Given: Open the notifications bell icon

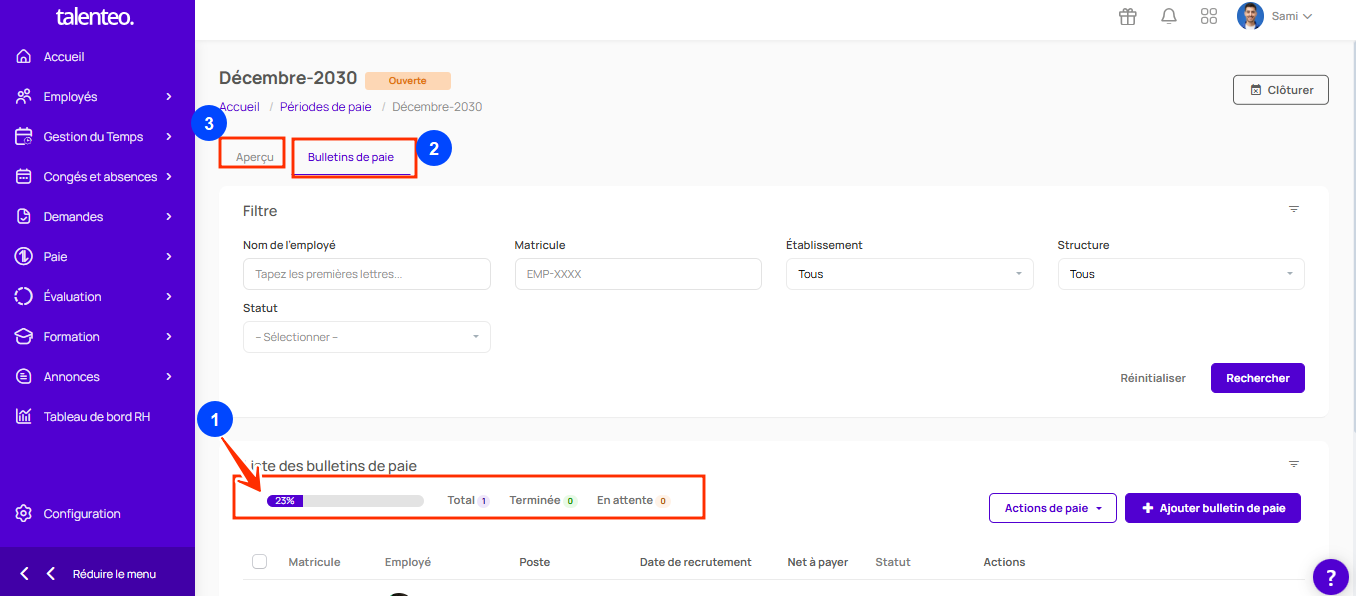Looking at the screenshot, I should (x=1168, y=16).
